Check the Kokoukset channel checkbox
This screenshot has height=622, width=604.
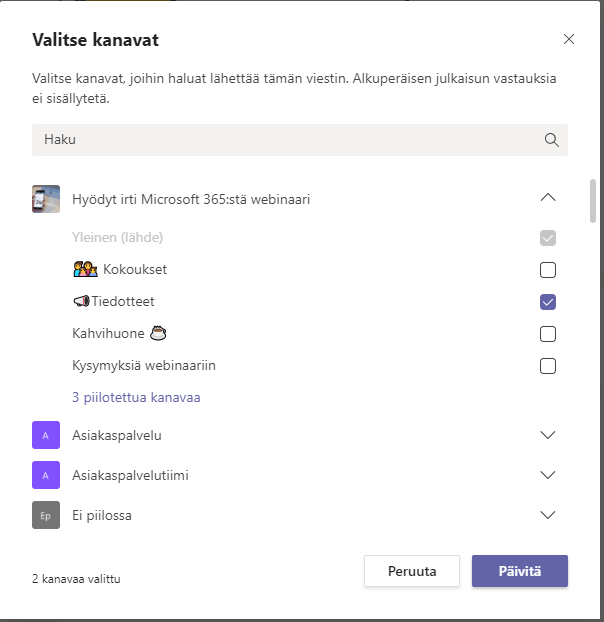pos(547,270)
